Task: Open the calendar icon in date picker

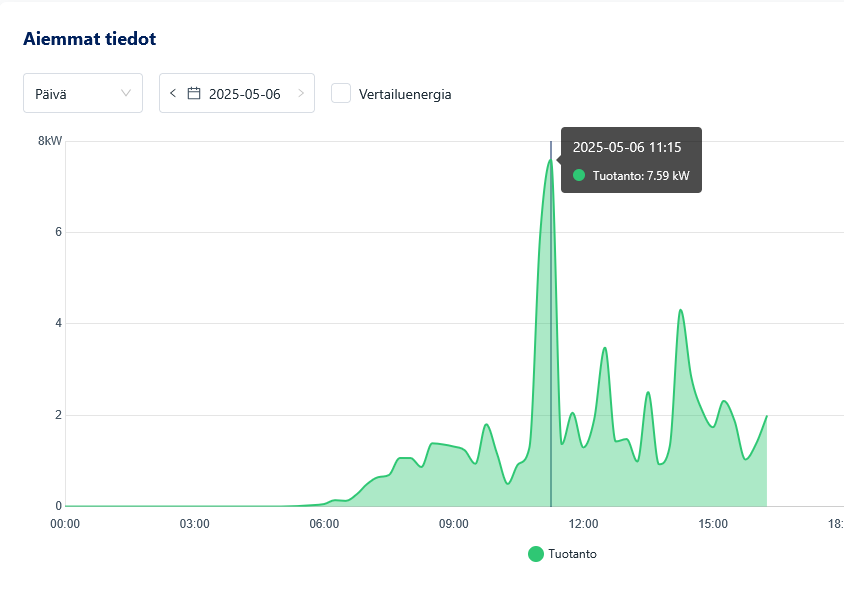Action: point(194,93)
